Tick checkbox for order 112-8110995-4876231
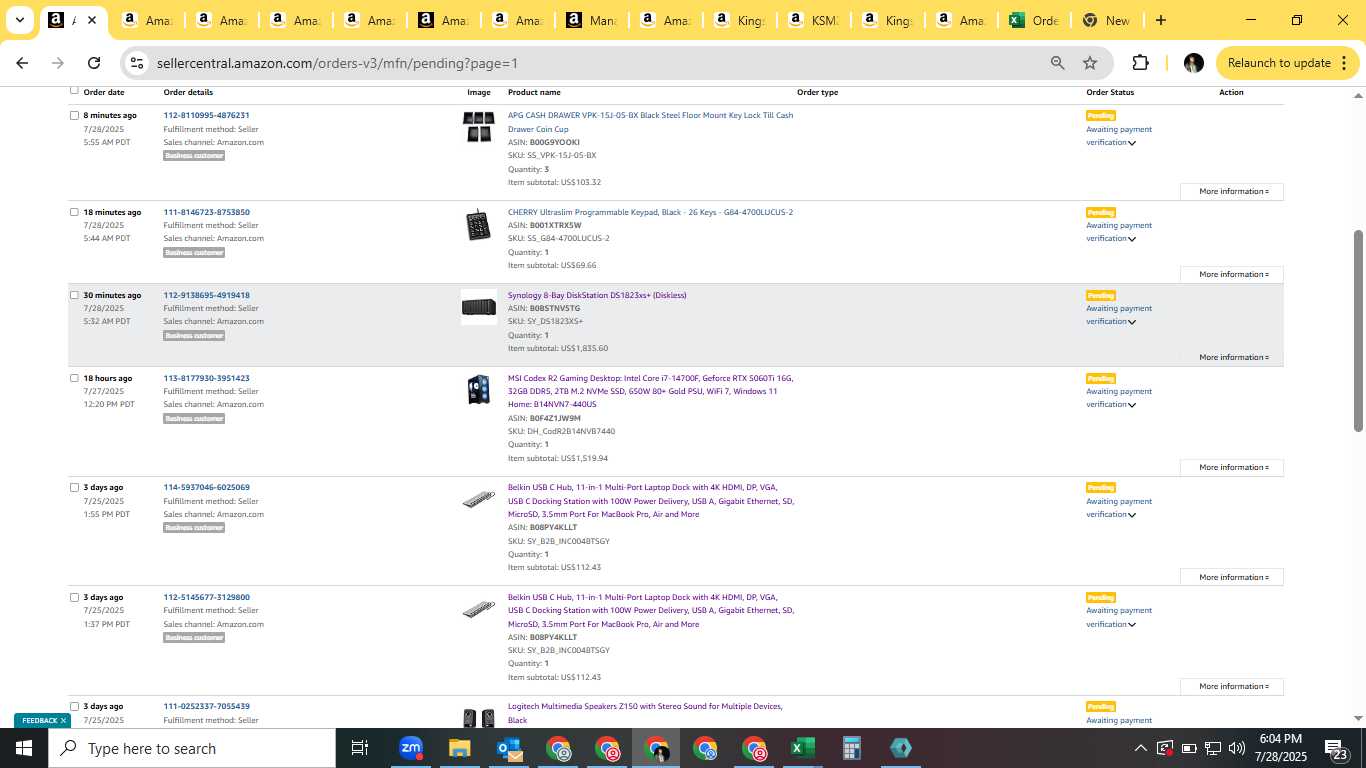 pos(74,115)
